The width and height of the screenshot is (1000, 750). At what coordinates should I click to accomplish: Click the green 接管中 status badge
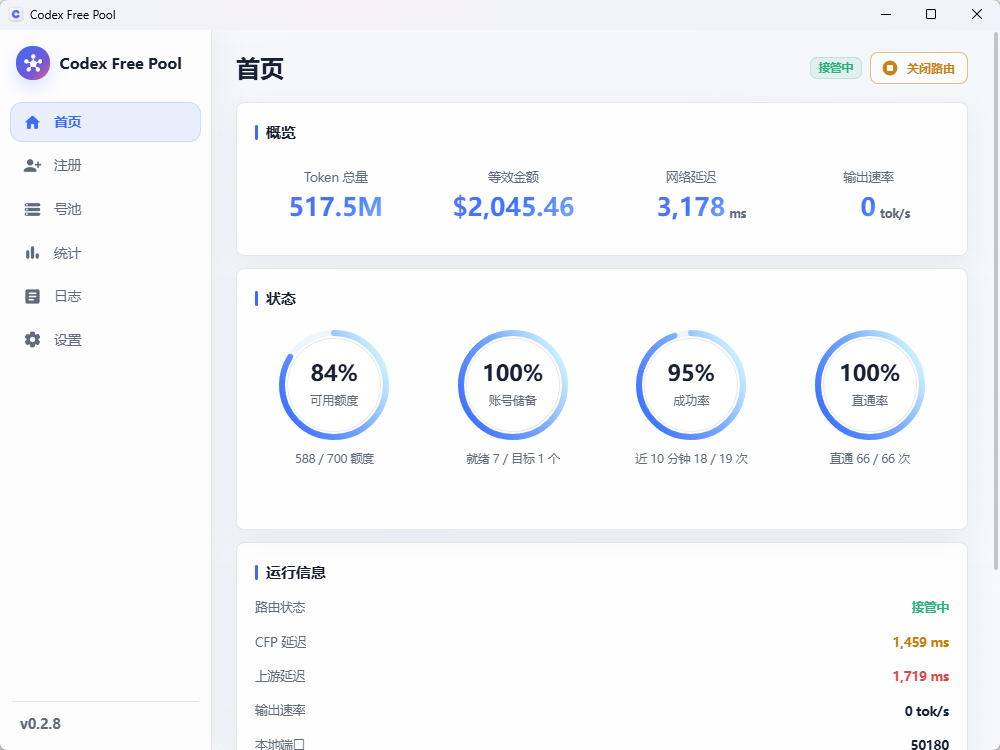(835, 68)
